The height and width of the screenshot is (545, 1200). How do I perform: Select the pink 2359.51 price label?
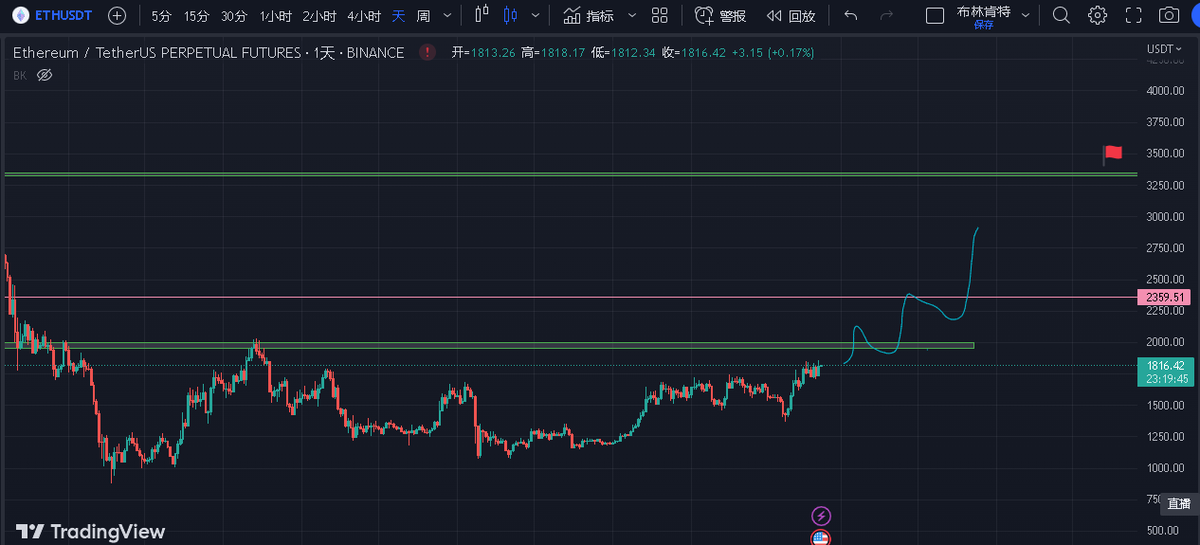click(x=1165, y=297)
